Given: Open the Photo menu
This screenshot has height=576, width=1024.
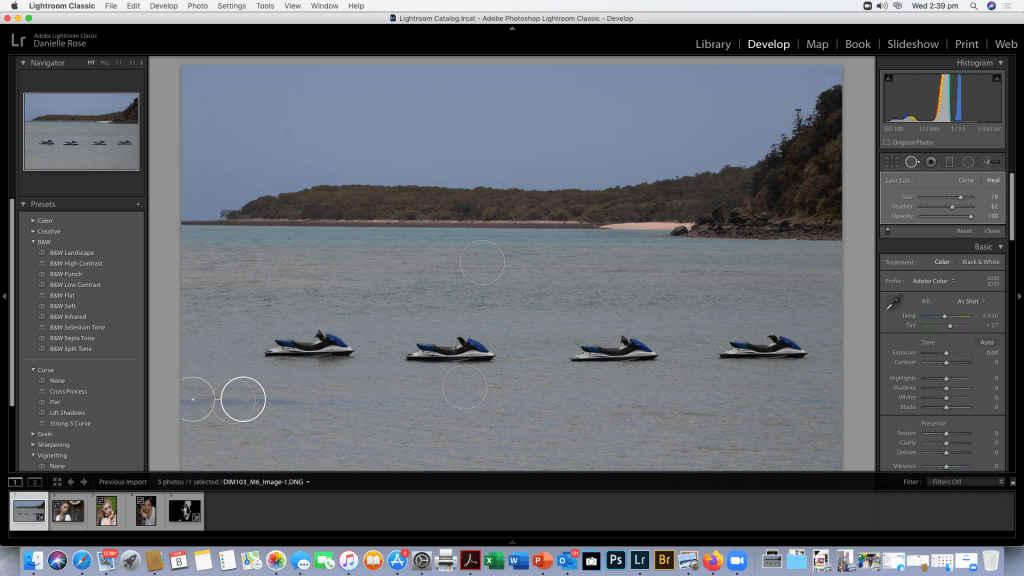Looking at the screenshot, I should [x=198, y=6].
